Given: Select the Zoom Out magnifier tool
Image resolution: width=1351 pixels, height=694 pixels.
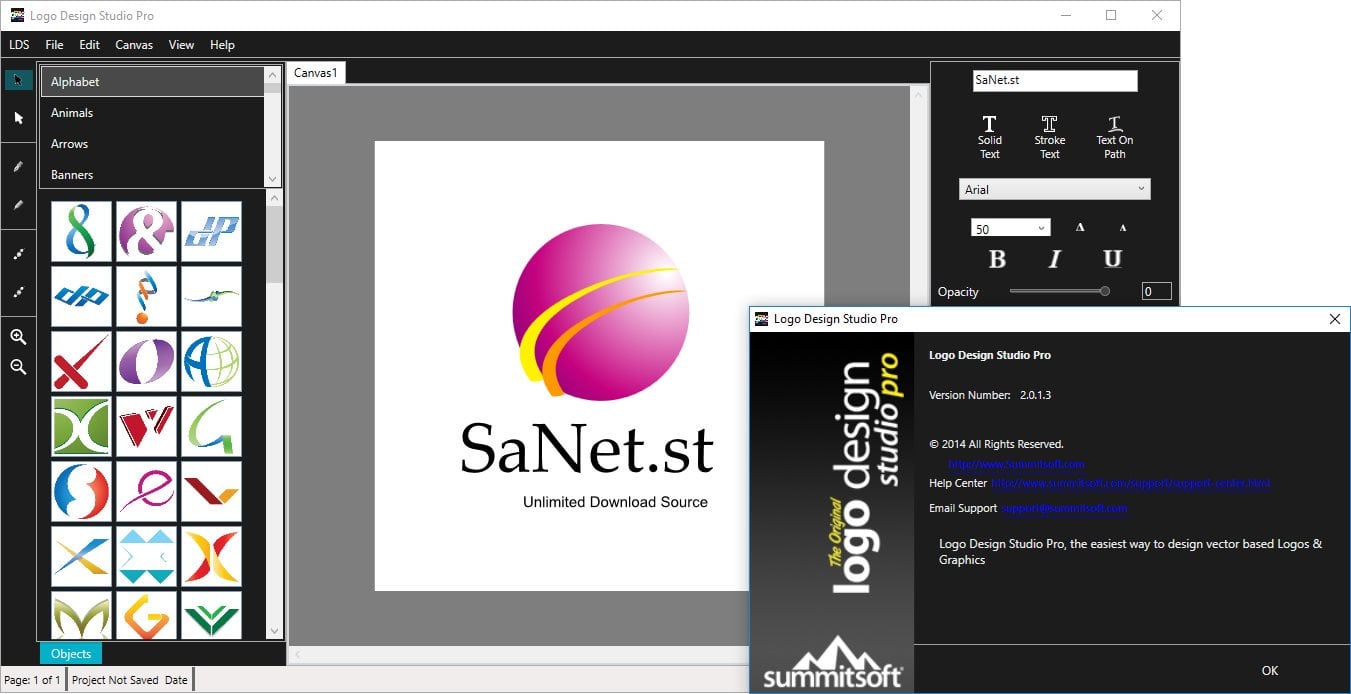Looking at the screenshot, I should (18, 367).
